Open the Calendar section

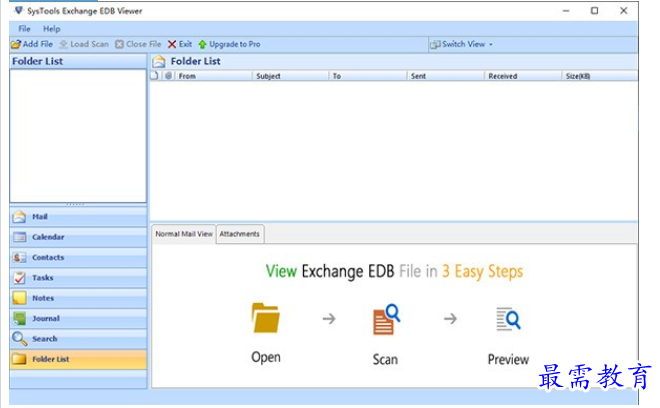point(47,237)
